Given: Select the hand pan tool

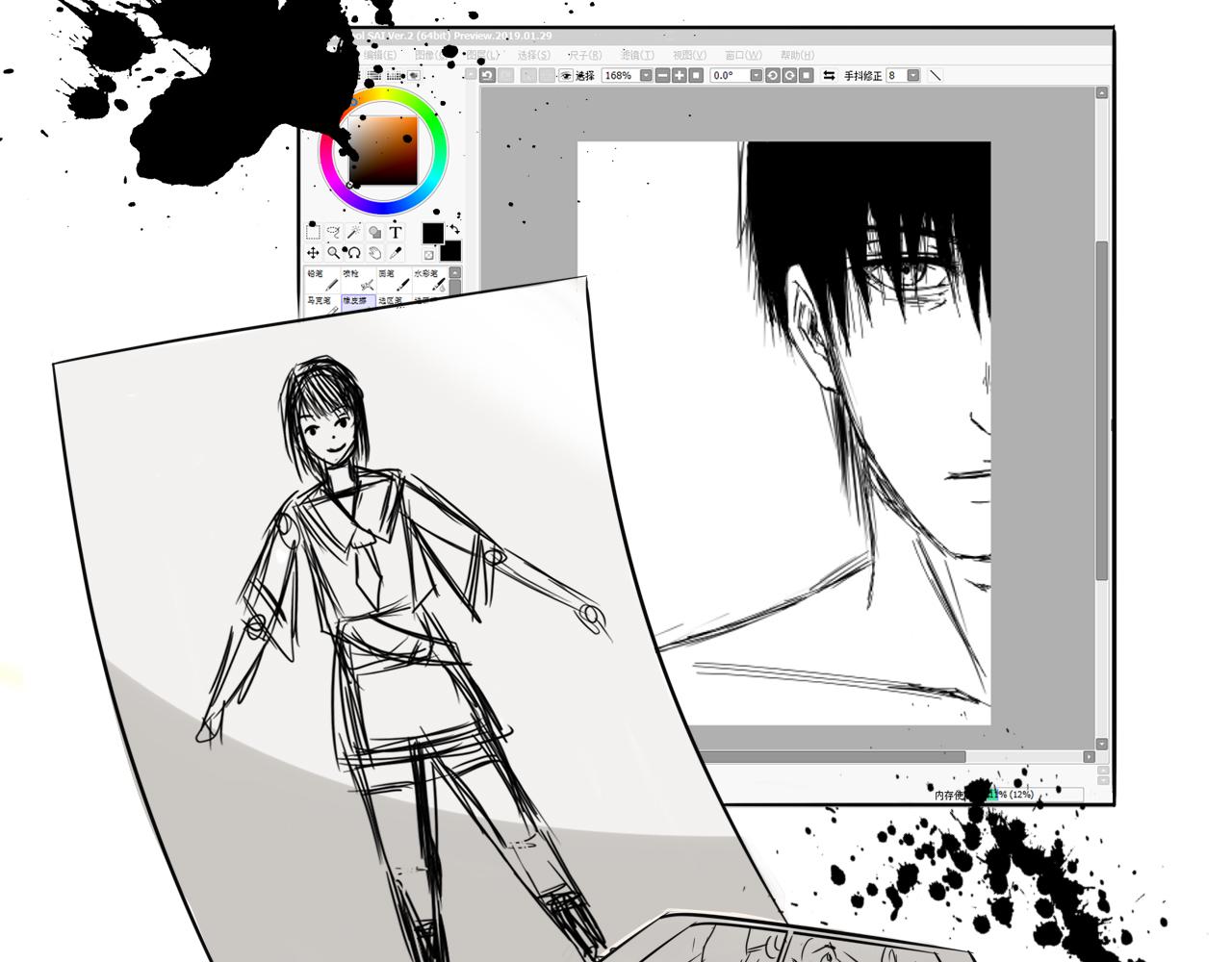Looking at the screenshot, I should click(x=374, y=252).
